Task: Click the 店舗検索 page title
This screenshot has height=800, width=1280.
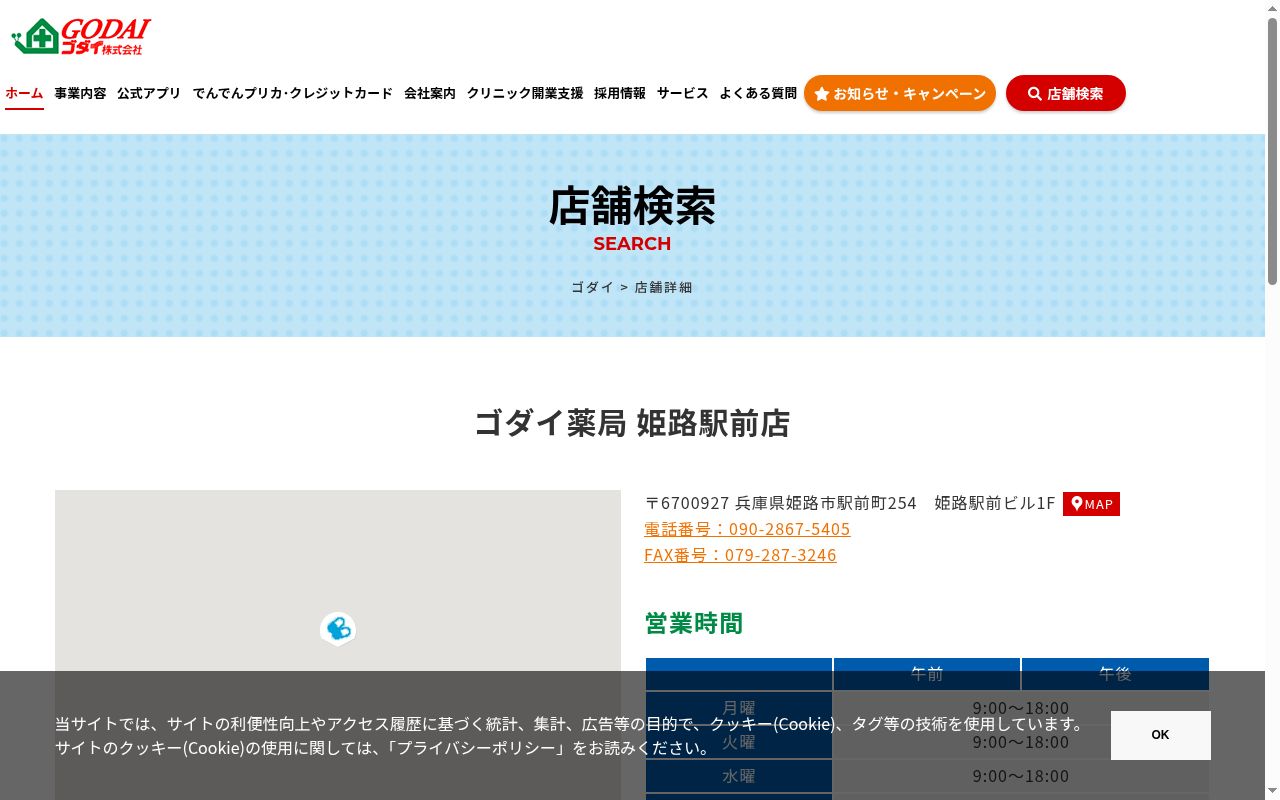Action: click(632, 206)
